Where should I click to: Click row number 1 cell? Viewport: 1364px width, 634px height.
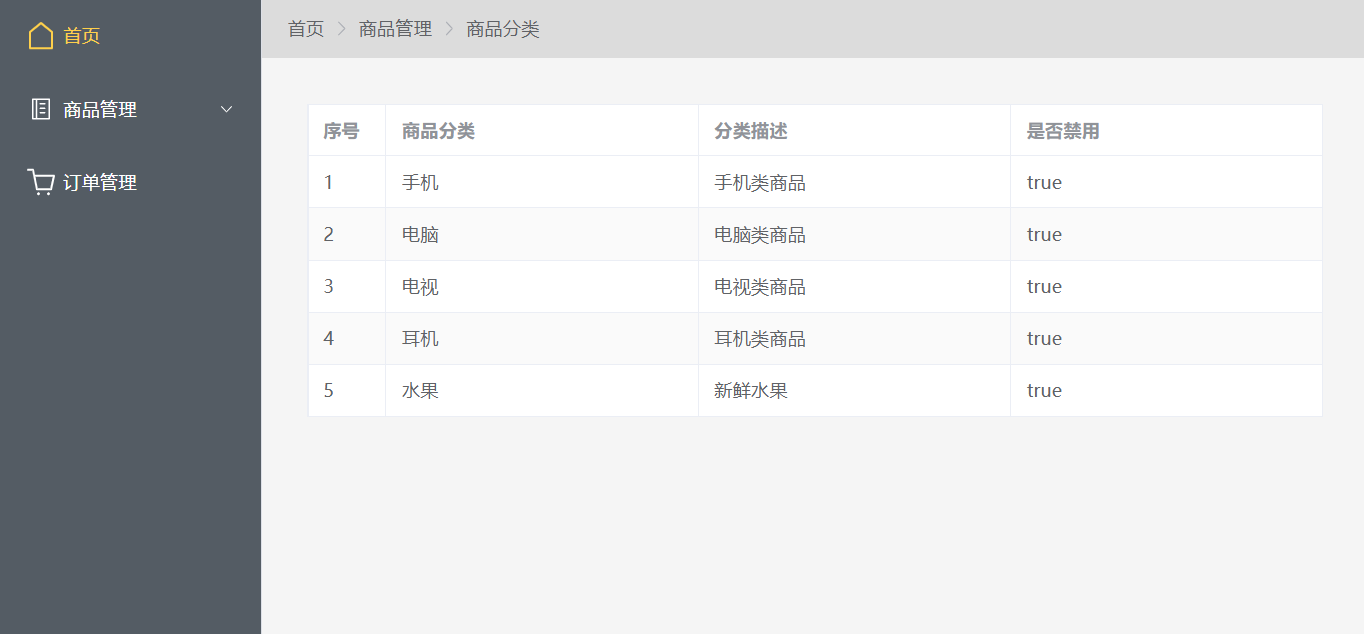coord(347,182)
